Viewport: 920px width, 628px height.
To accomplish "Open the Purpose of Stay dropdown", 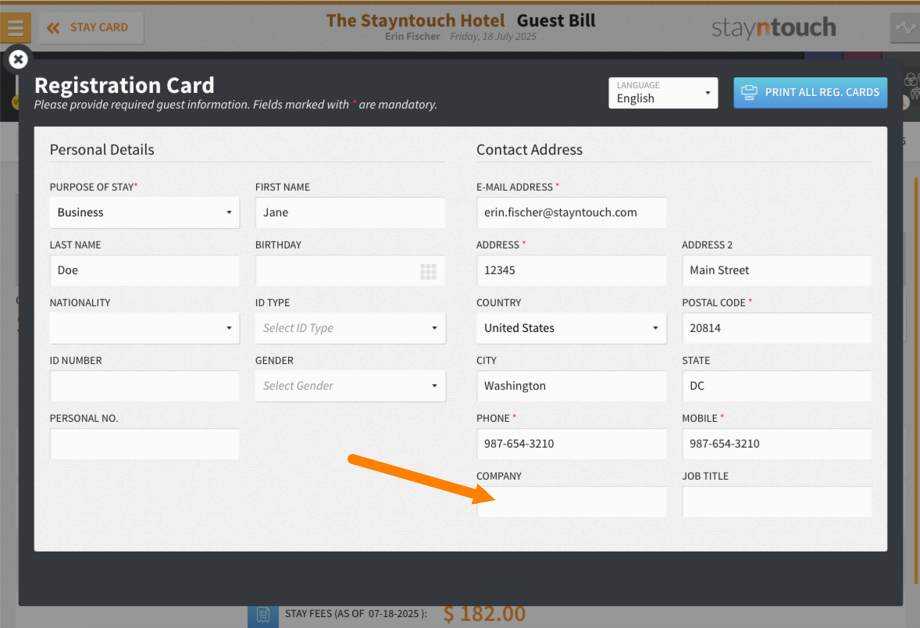I will [144, 212].
